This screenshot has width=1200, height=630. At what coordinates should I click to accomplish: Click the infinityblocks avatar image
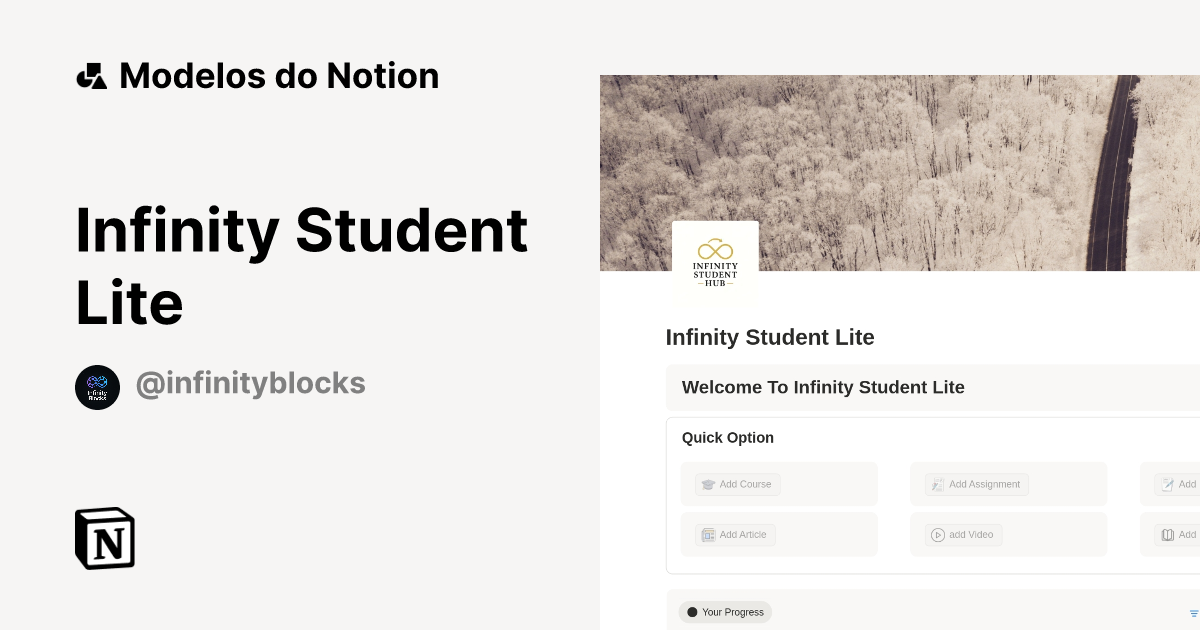[98, 387]
